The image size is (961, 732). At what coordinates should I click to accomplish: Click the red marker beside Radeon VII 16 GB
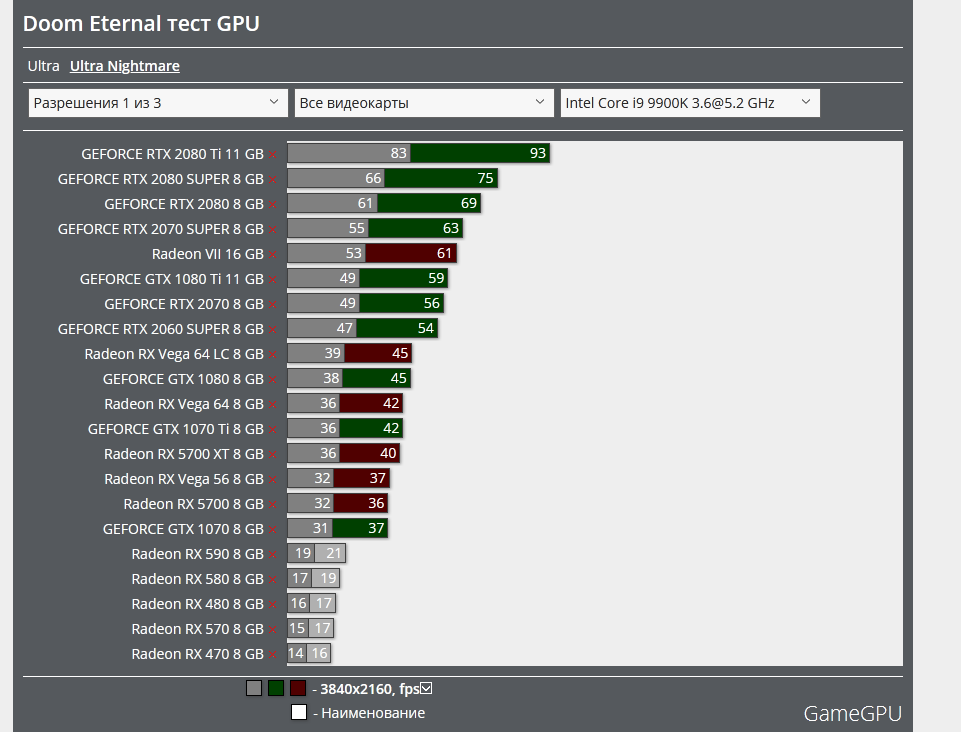point(274,254)
